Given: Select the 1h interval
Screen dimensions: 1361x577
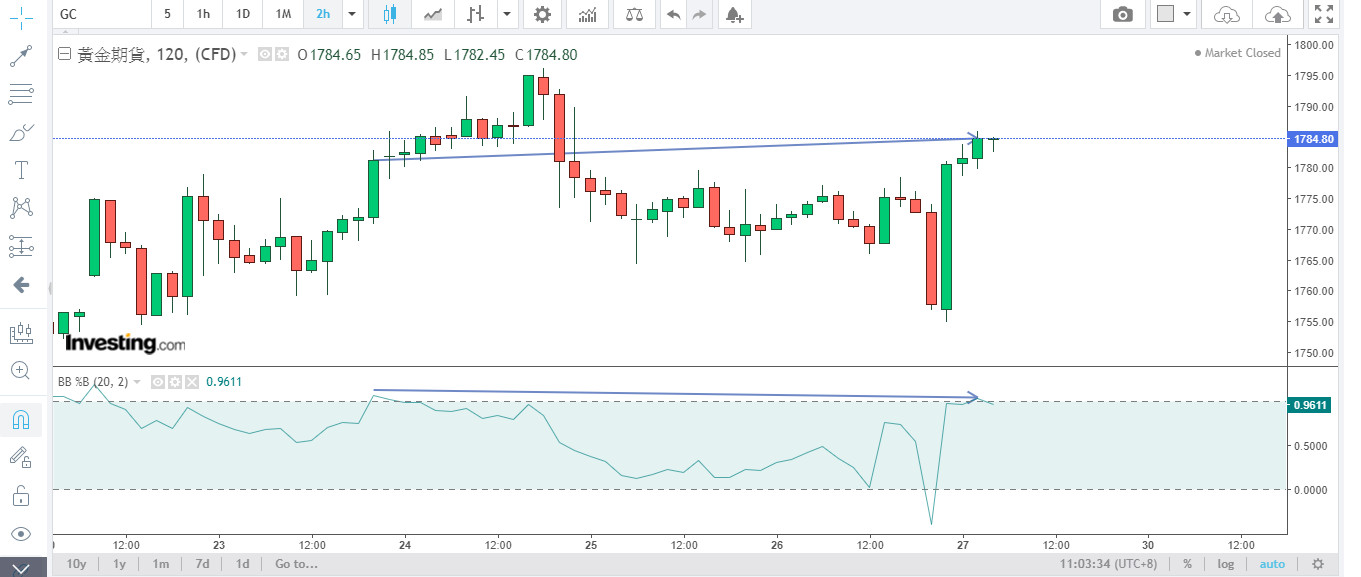Looking at the screenshot, I should pos(203,14).
